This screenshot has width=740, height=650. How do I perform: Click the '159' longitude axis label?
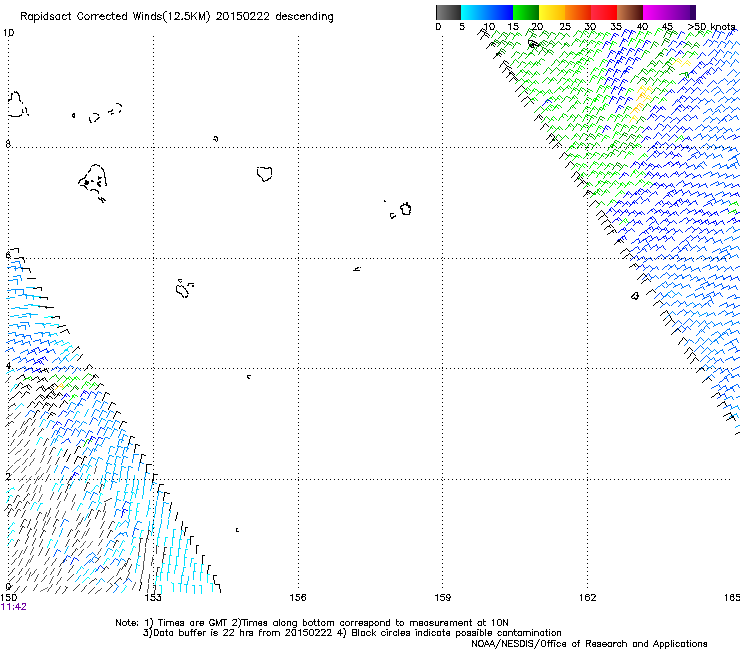443,598
